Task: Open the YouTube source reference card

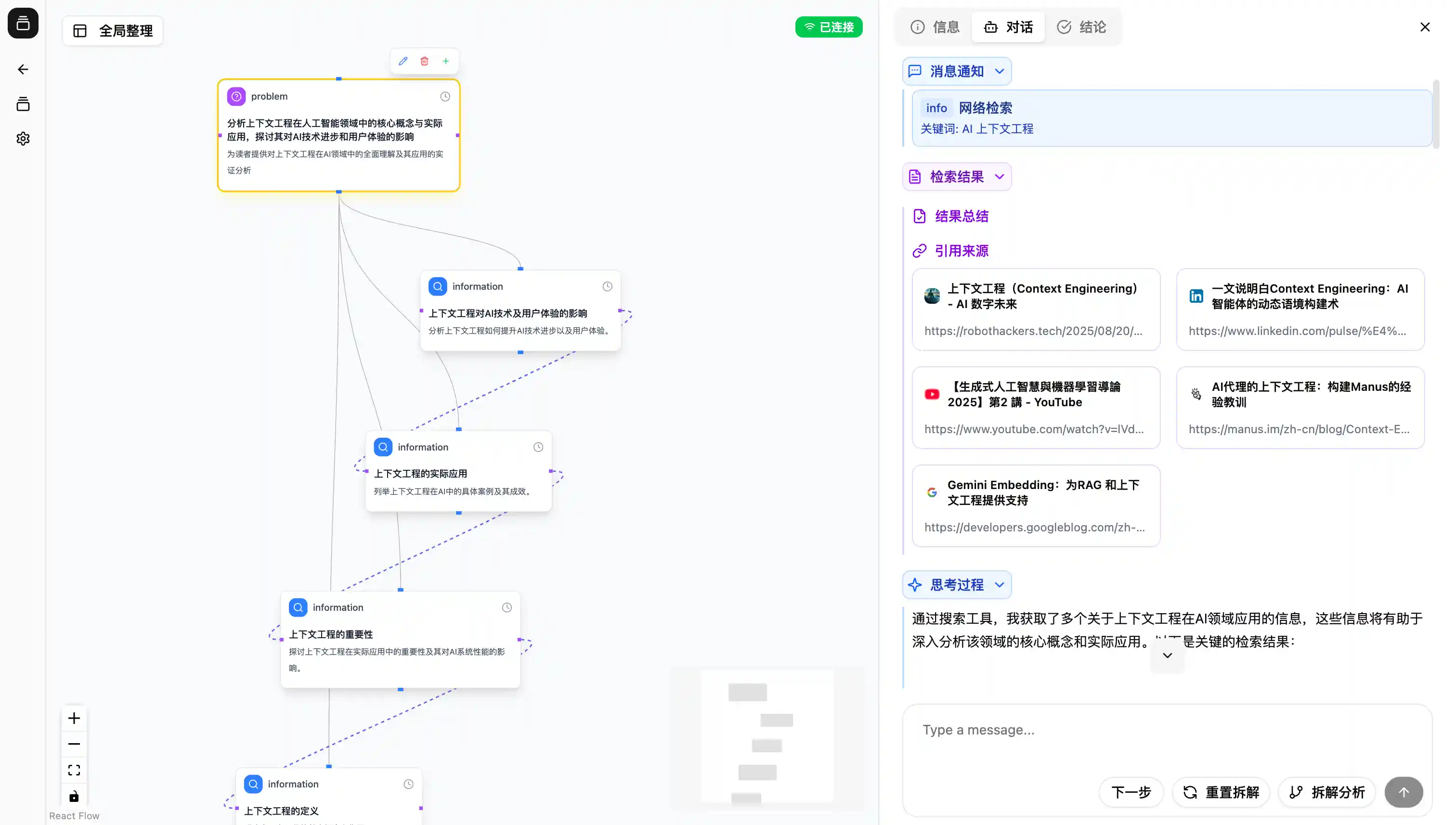Action: pos(1036,407)
